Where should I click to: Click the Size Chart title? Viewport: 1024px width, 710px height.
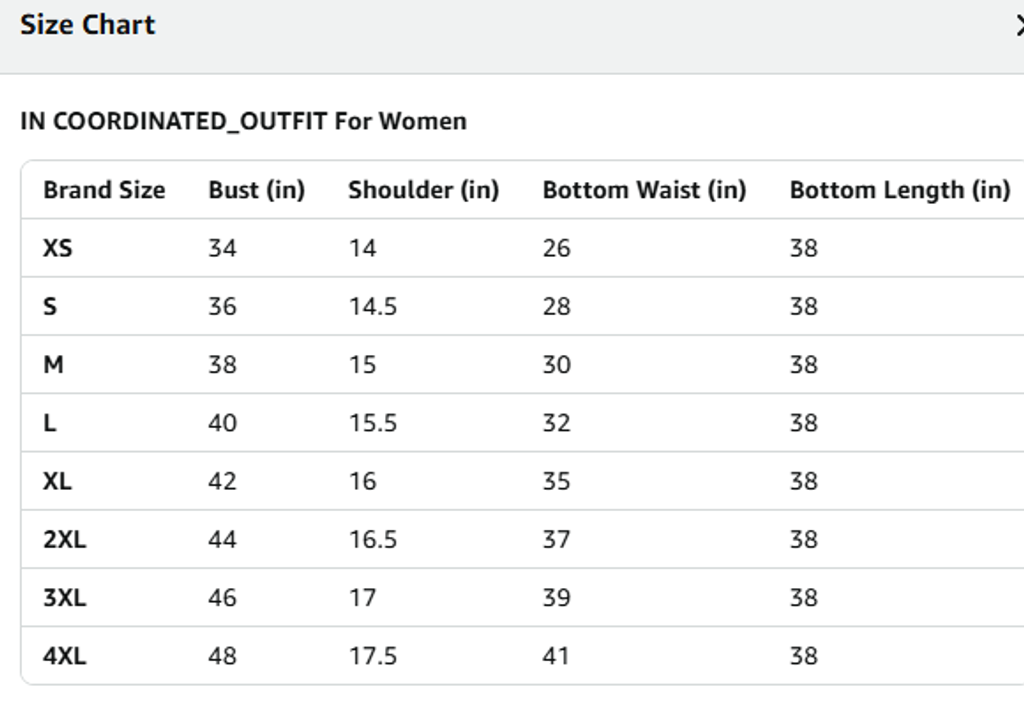coord(88,25)
